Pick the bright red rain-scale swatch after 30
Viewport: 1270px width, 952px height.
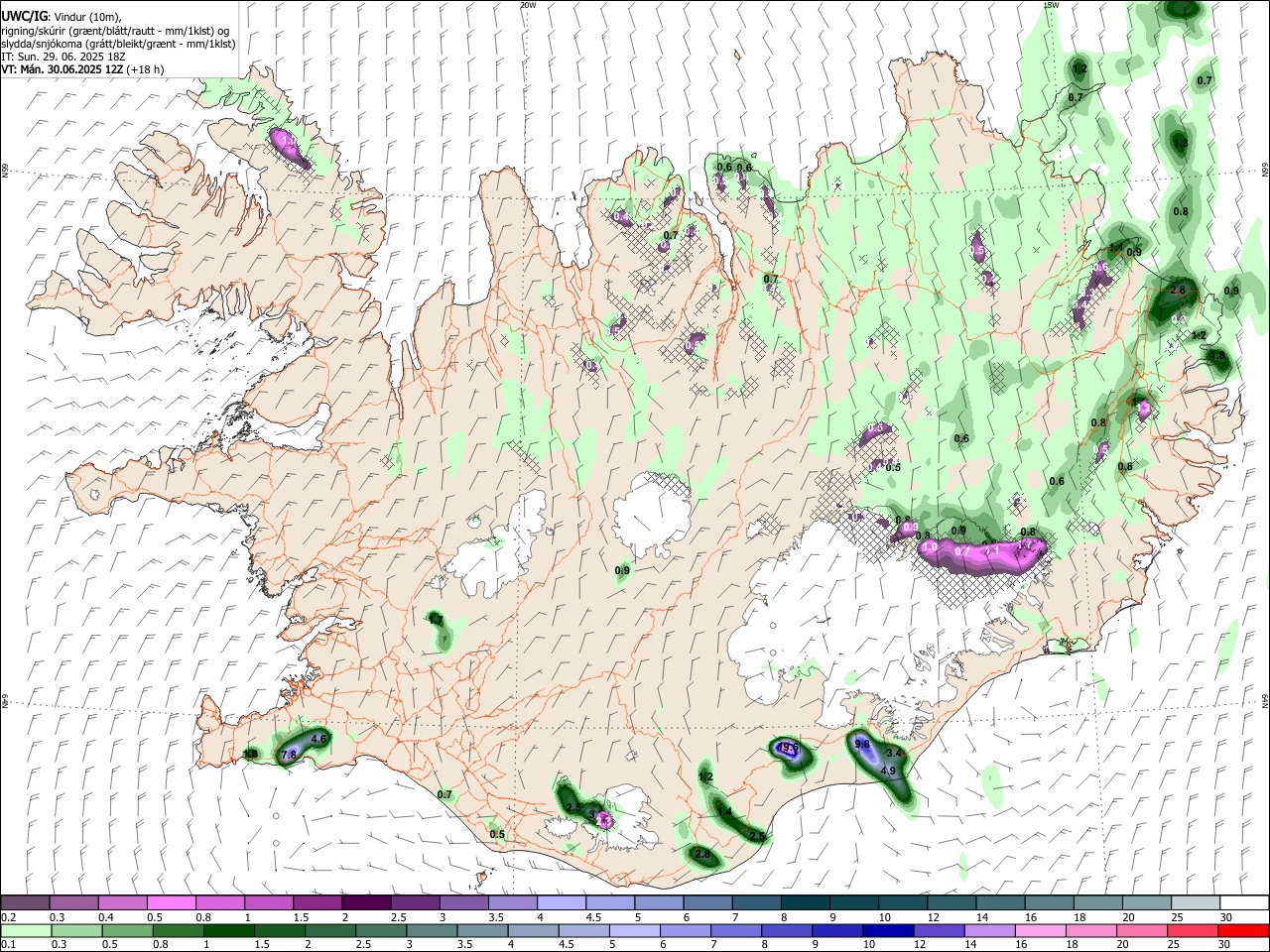(1245, 930)
